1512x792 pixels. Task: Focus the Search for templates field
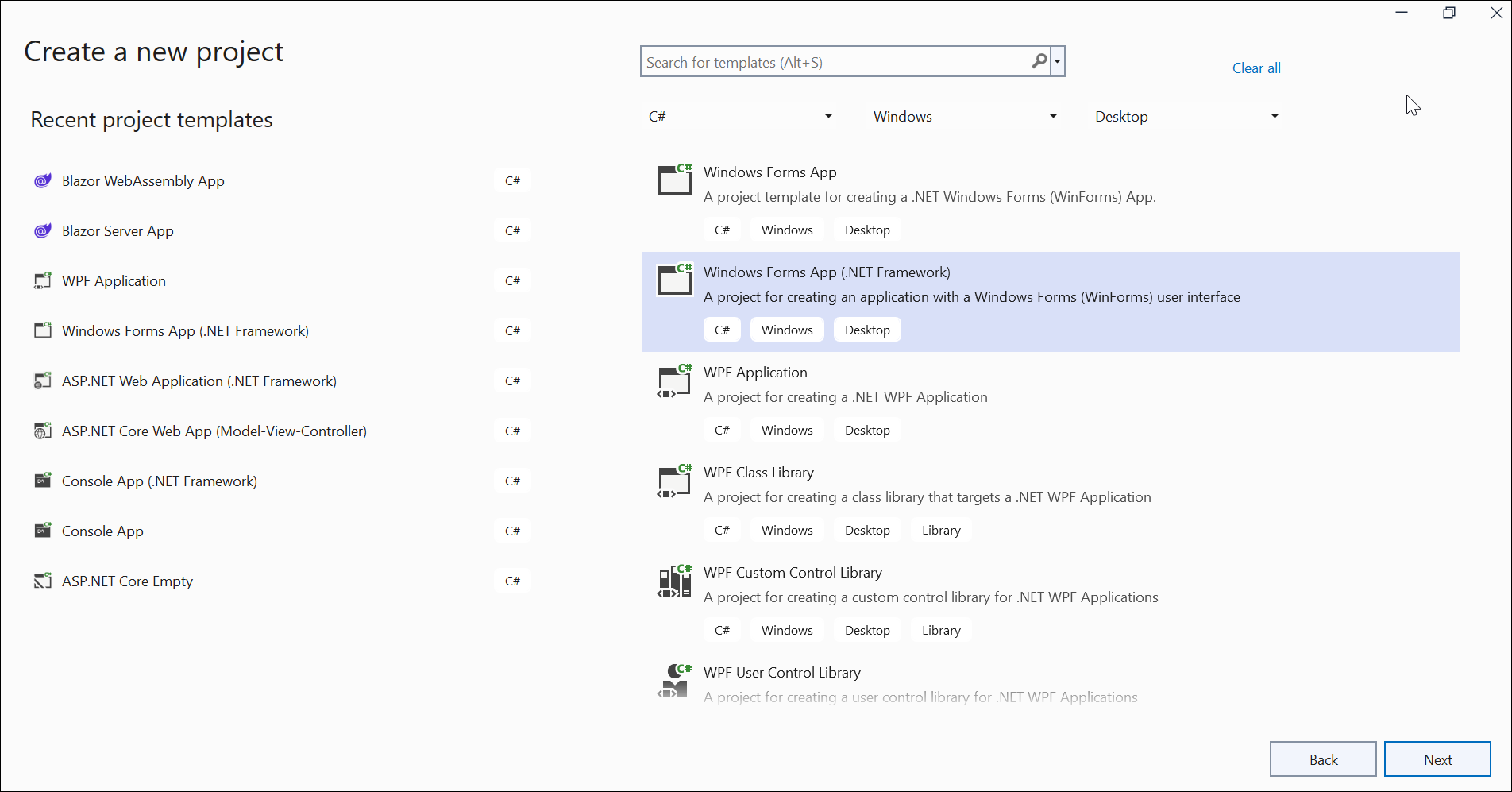pyautogui.click(x=834, y=62)
